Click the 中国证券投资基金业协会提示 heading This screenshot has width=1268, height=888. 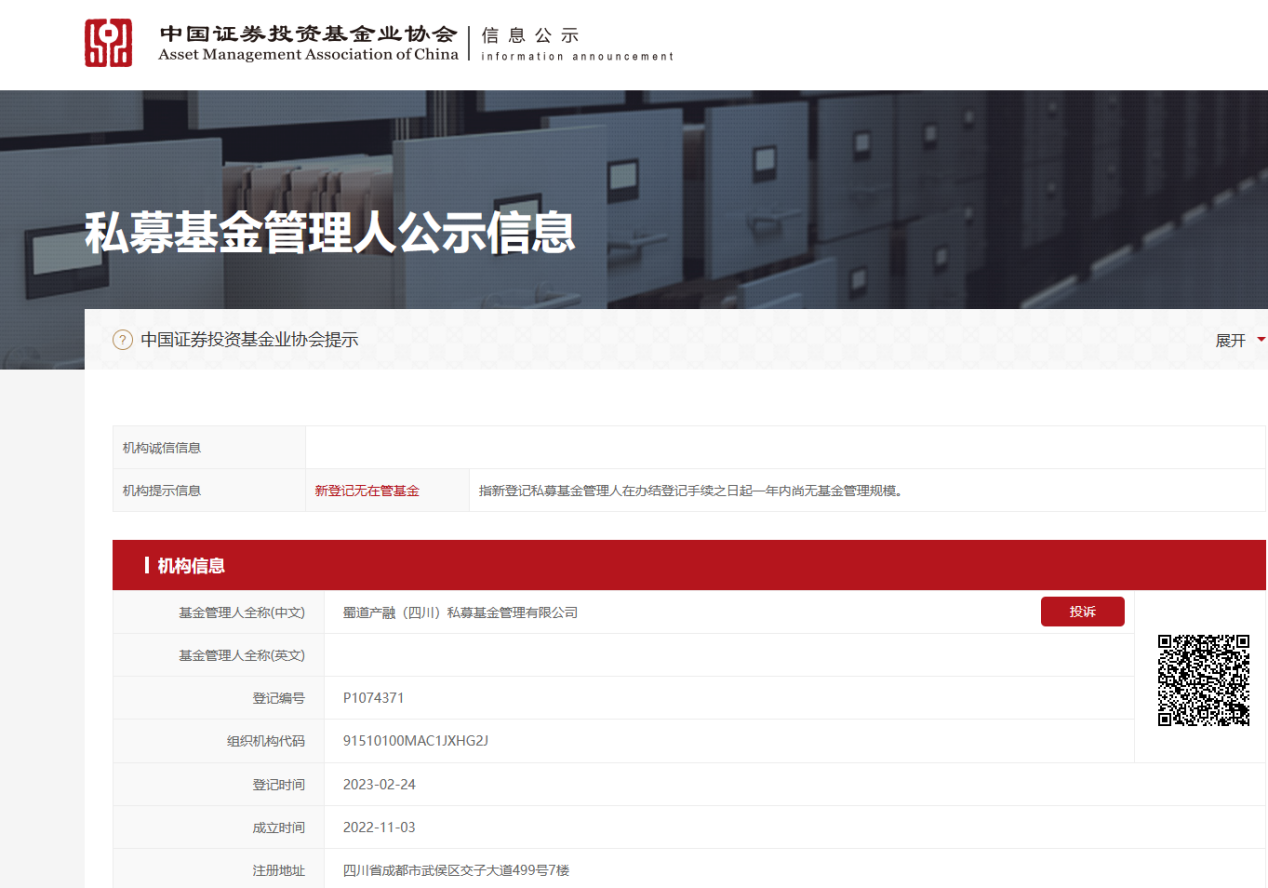[x=249, y=340]
